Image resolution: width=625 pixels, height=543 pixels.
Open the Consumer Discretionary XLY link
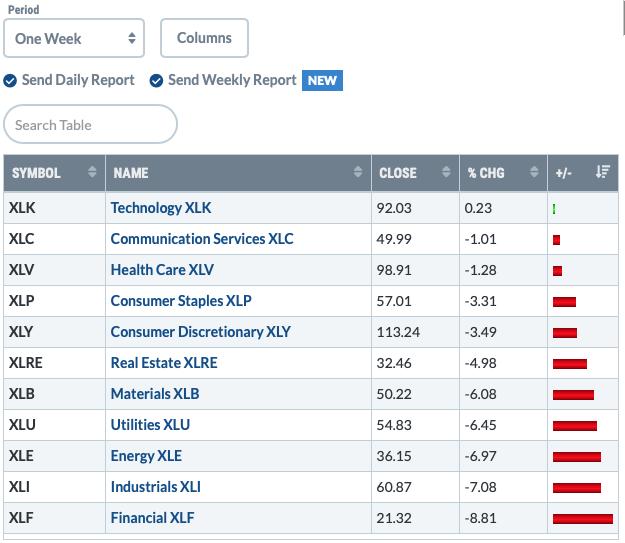tap(200, 332)
